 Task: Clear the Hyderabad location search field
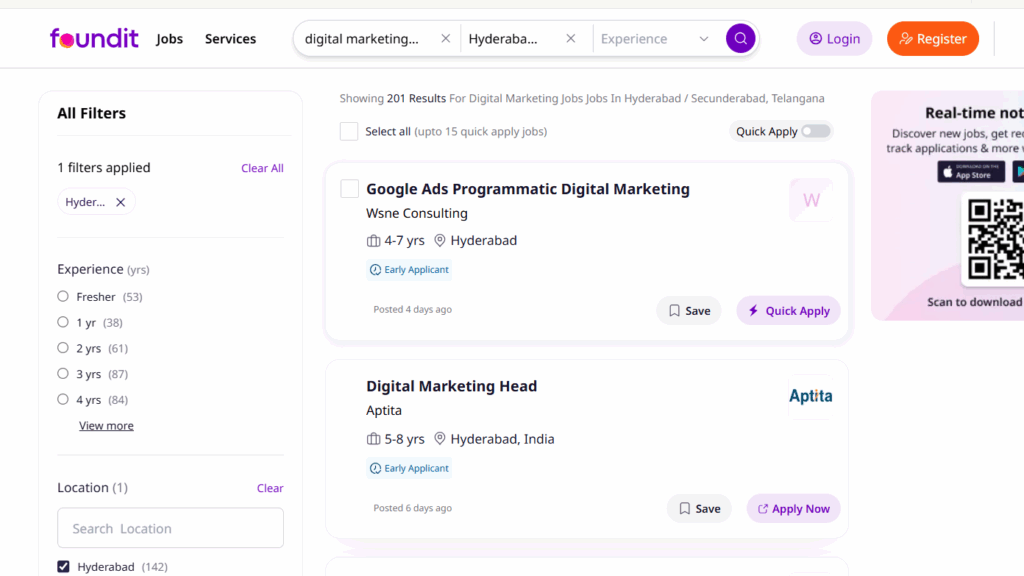pyautogui.click(x=571, y=39)
